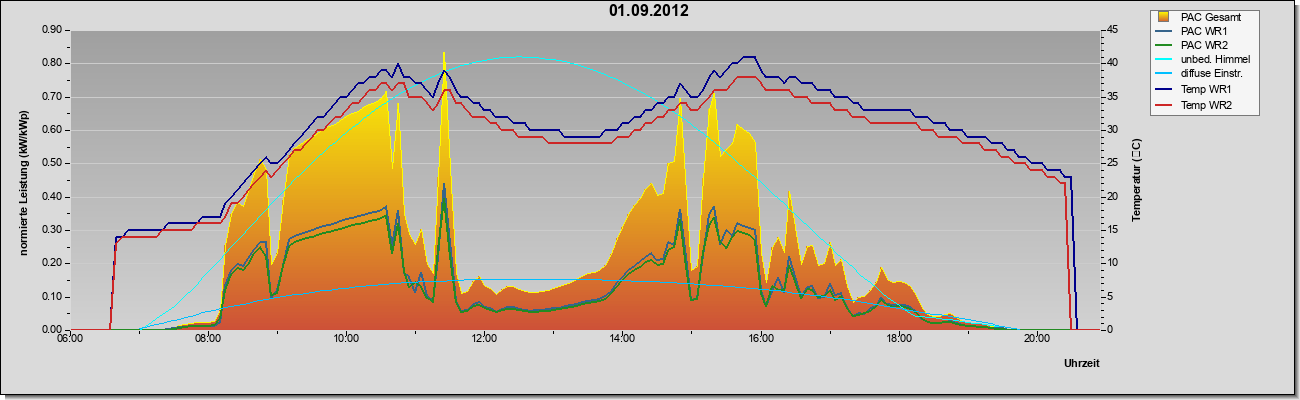Click the 14:00 time axis label
Viewport: 1300px width, 400px height.
pyautogui.click(x=622, y=339)
